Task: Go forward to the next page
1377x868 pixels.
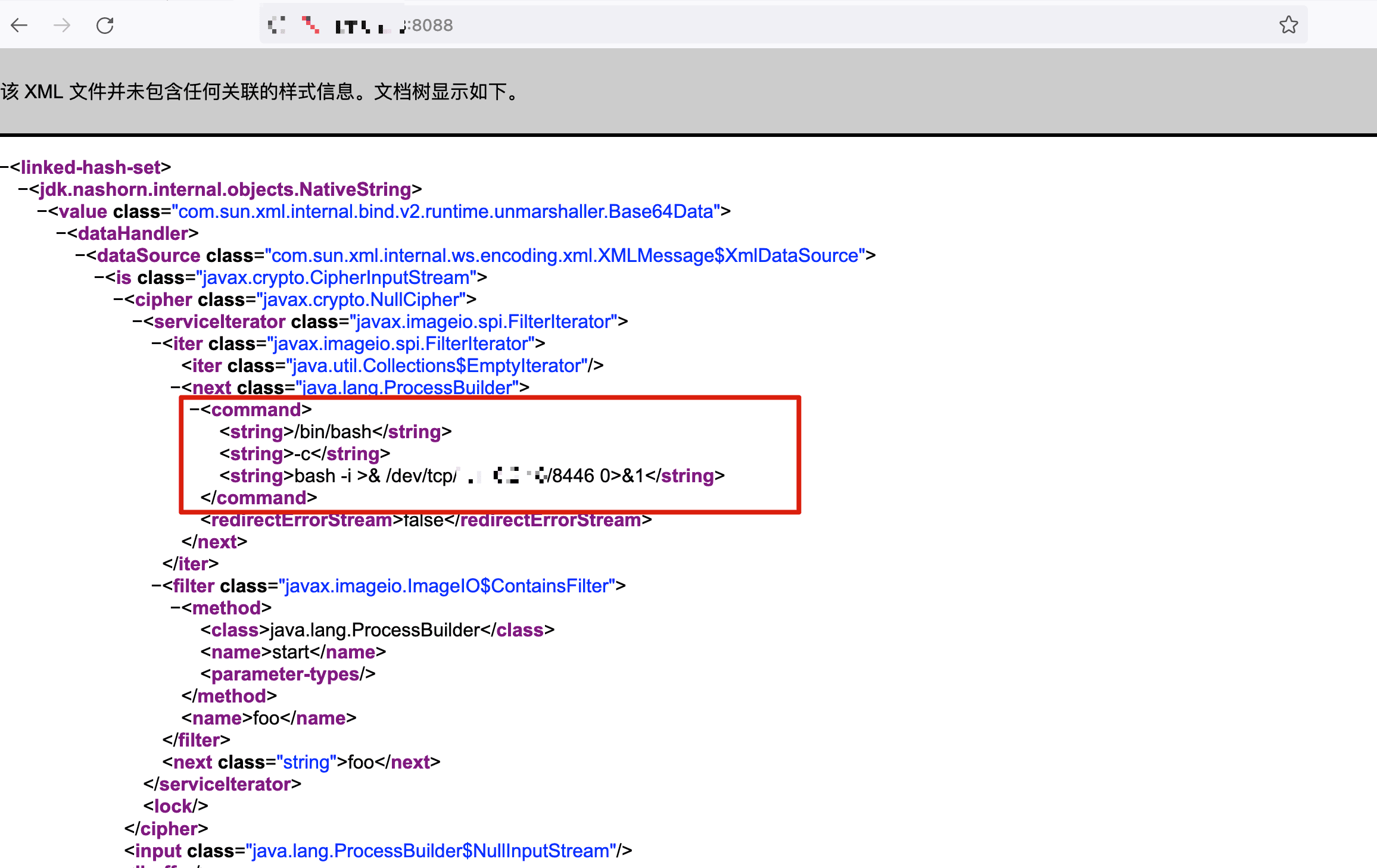Action: pos(62,25)
